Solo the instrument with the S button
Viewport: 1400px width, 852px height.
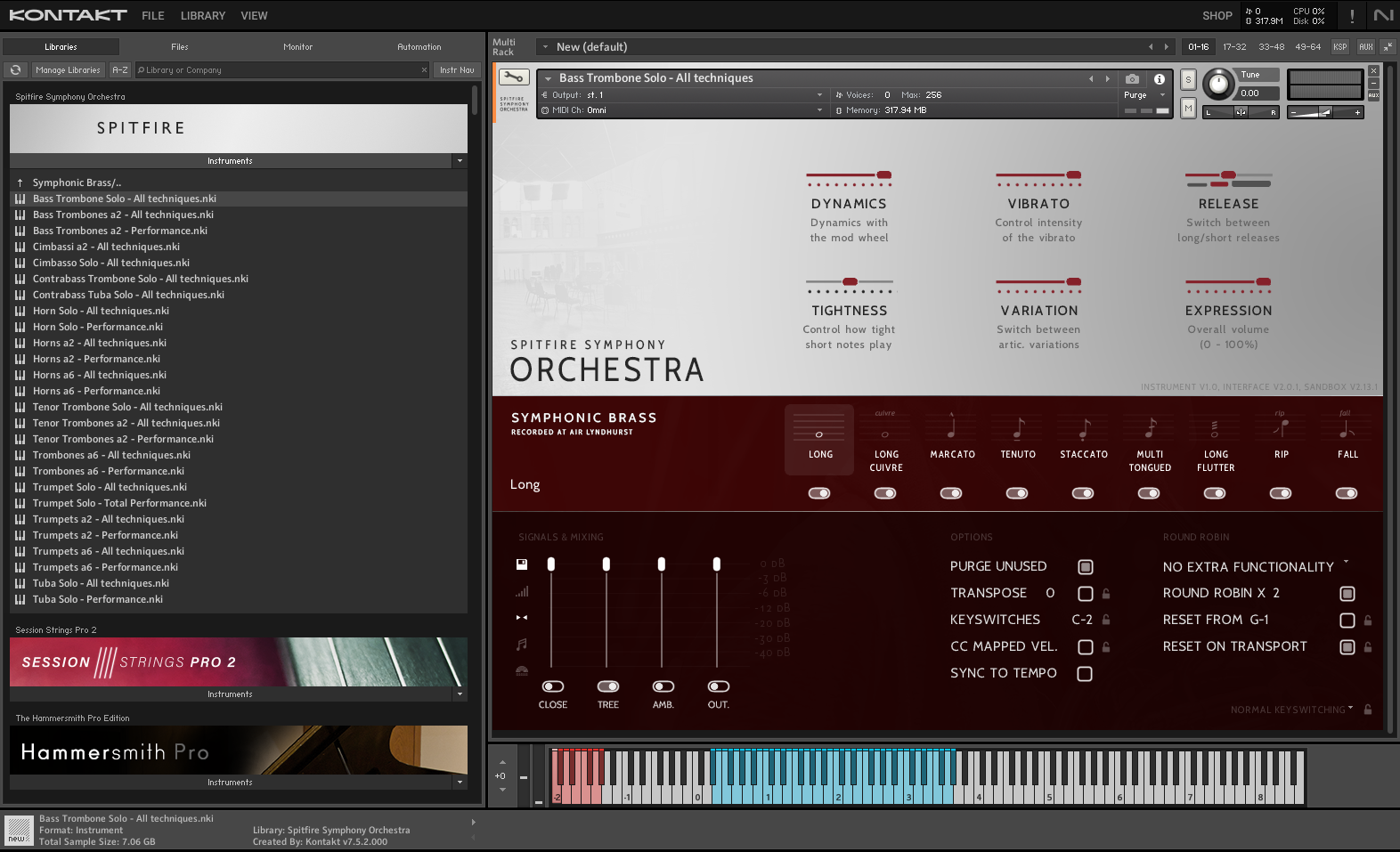tap(1188, 79)
